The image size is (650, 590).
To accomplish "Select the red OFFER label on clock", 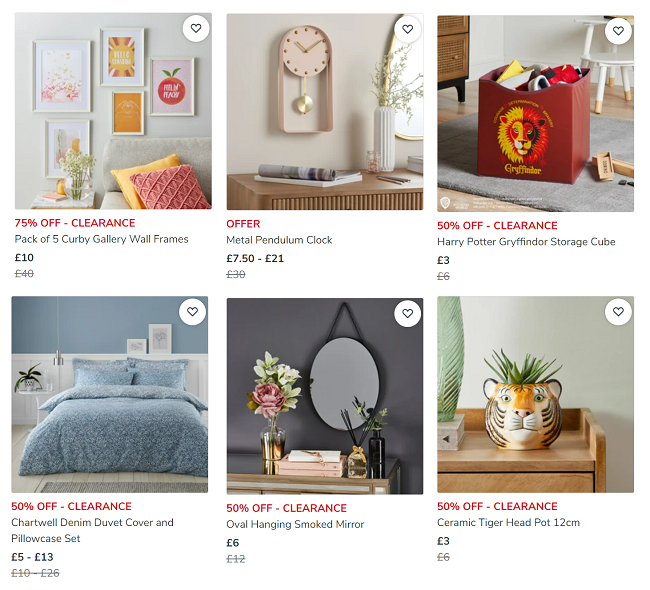I will tap(243, 224).
